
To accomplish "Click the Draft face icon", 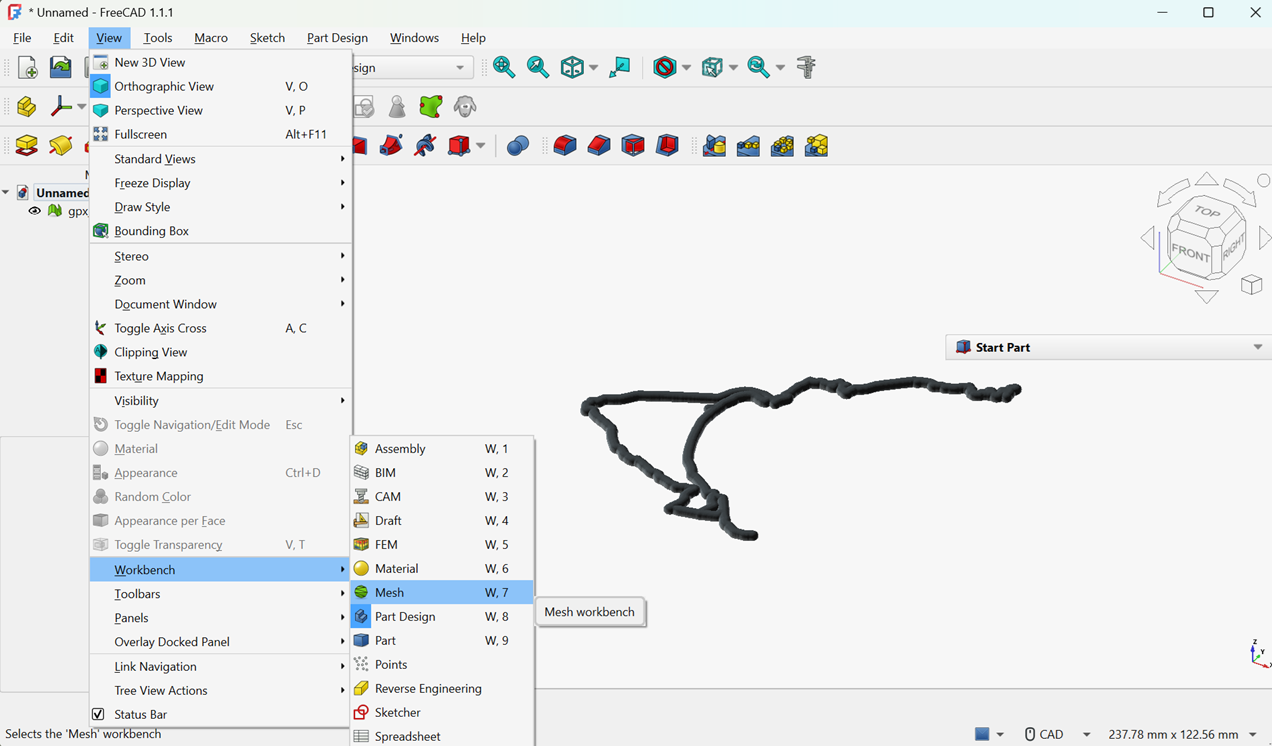I will pos(633,146).
